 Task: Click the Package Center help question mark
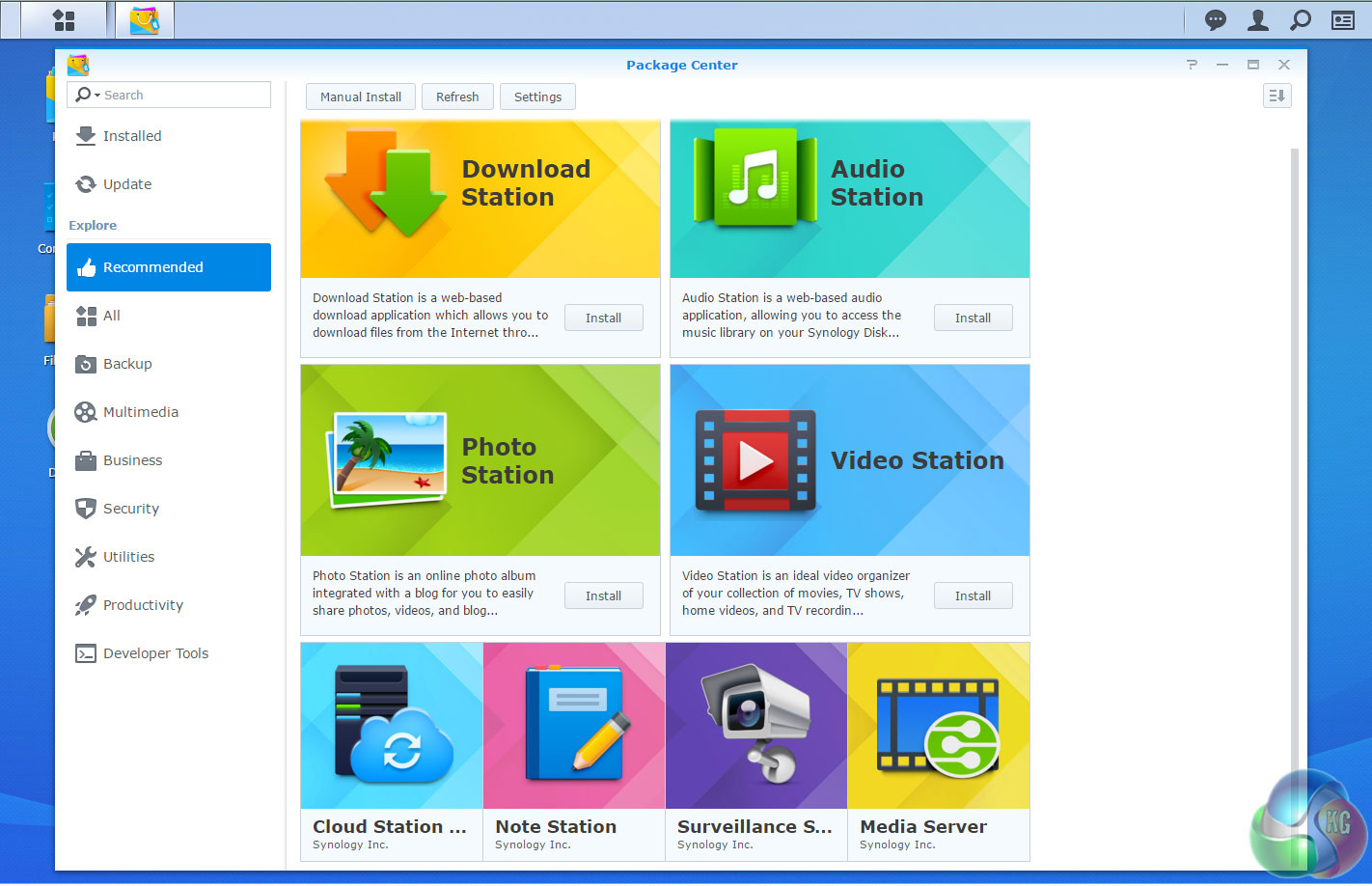pyautogui.click(x=1192, y=65)
